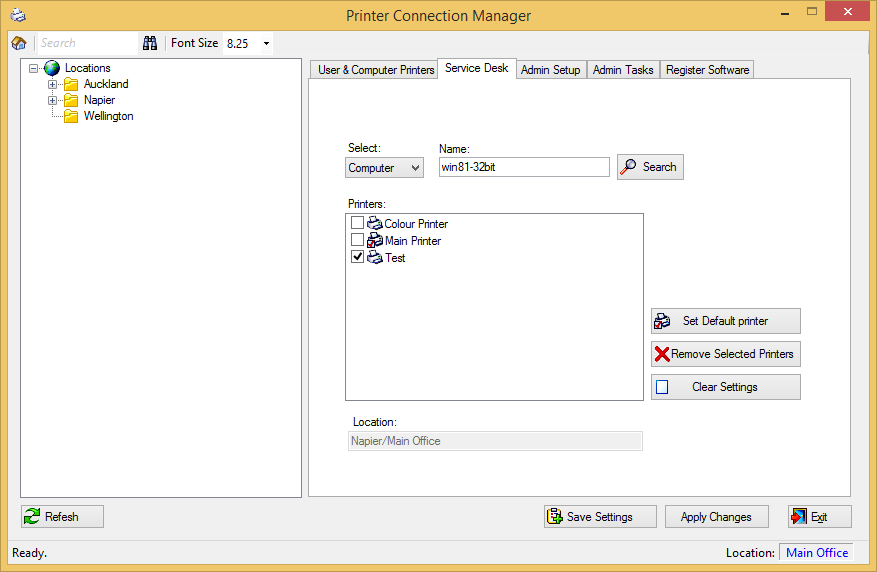The width and height of the screenshot is (877, 572).
Task: Click the home icon in the toolbar
Action: [x=18, y=43]
